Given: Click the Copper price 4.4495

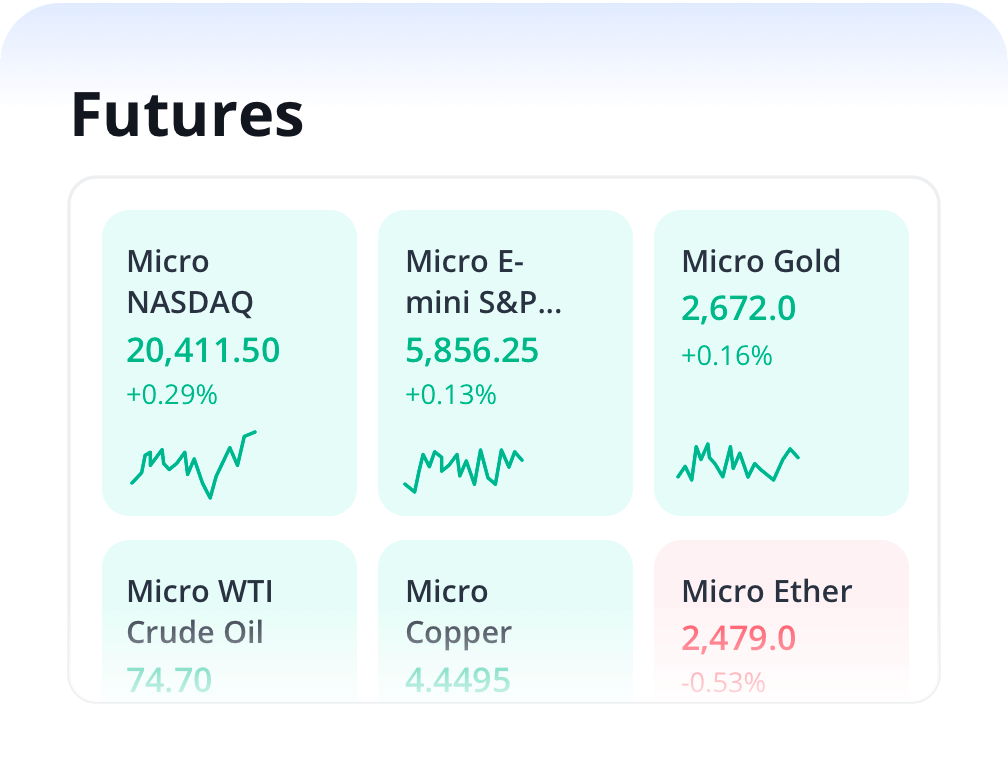Looking at the screenshot, I should [457, 680].
